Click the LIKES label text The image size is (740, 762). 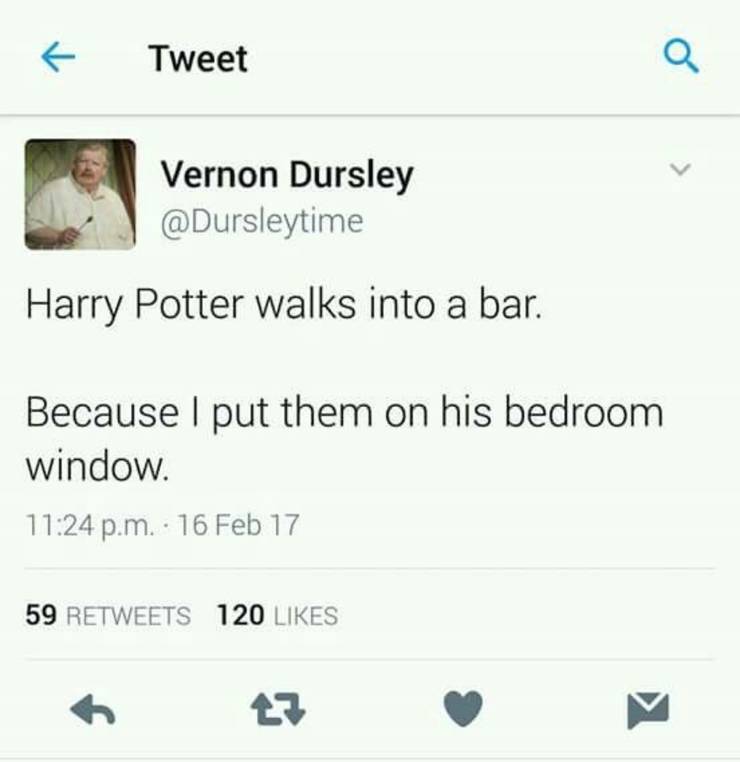point(306,616)
